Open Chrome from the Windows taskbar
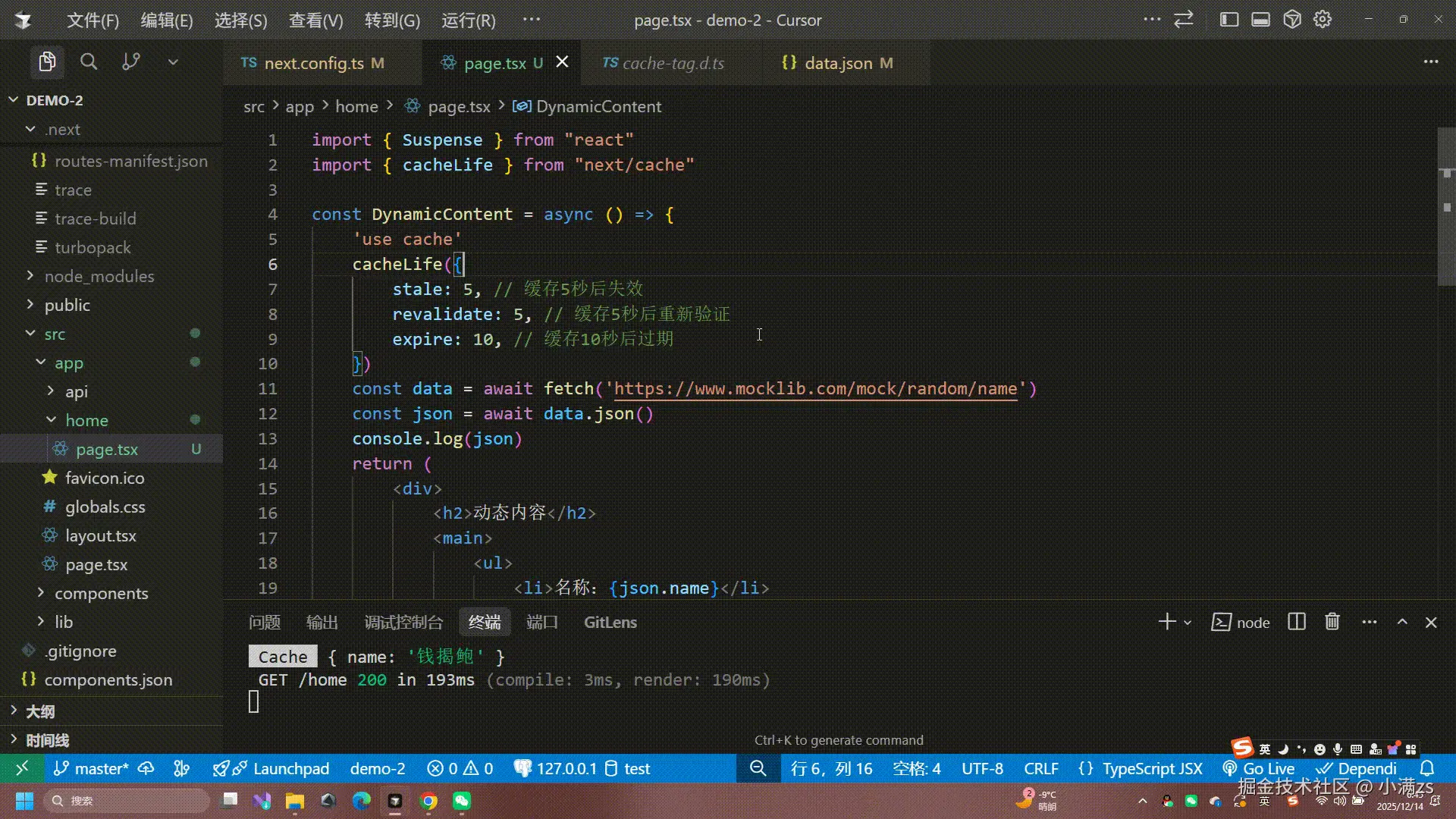This screenshot has height=819, width=1456. [x=428, y=801]
